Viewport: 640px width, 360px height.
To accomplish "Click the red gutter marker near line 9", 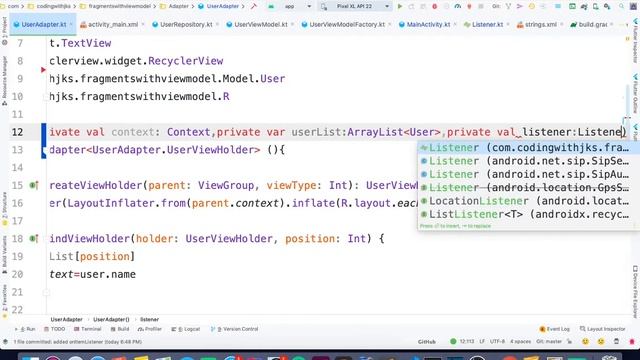I will 43,70.
